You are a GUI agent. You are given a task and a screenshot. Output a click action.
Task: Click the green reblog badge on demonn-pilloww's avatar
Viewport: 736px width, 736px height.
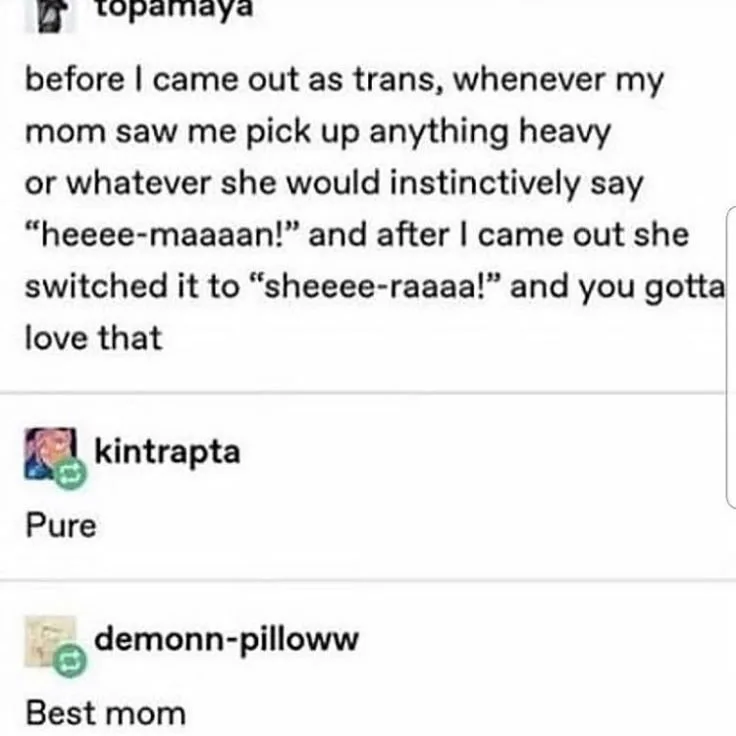tap(70, 661)
